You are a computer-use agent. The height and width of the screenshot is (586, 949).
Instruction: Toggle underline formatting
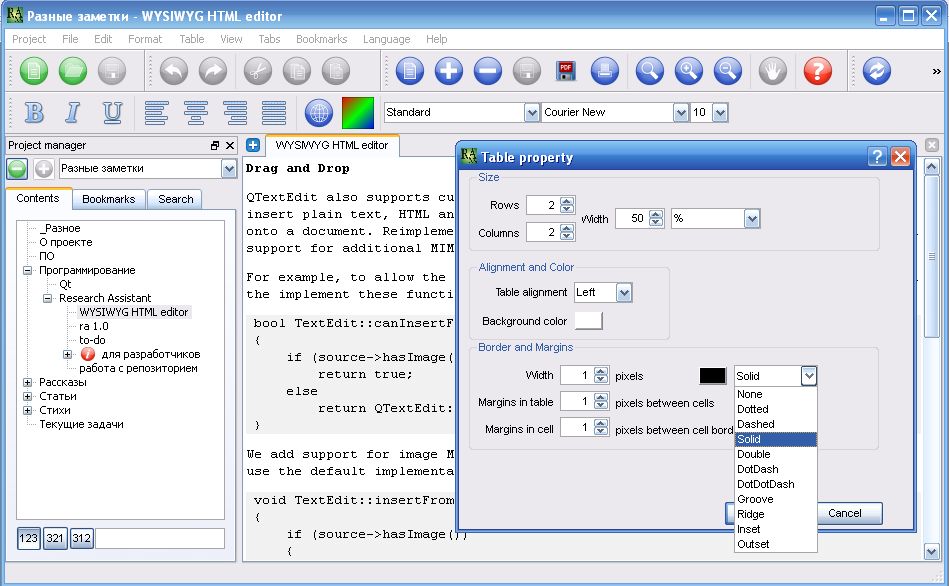[112, 113]
